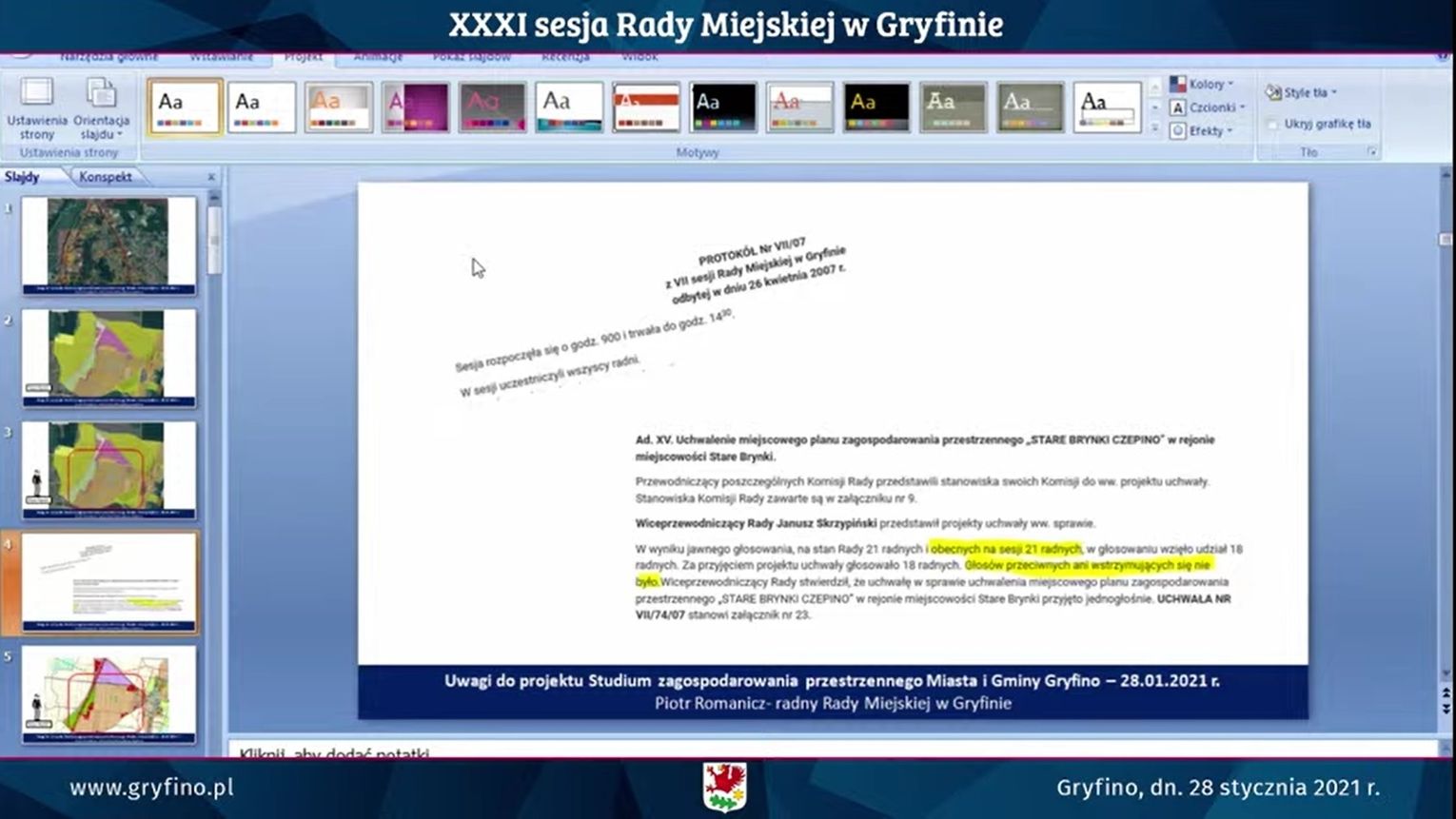This screenshot has width=1456, height=819.
Task: Open the Style tła background styles menu
Action: pyautogui.click(x=1302, y=92)
